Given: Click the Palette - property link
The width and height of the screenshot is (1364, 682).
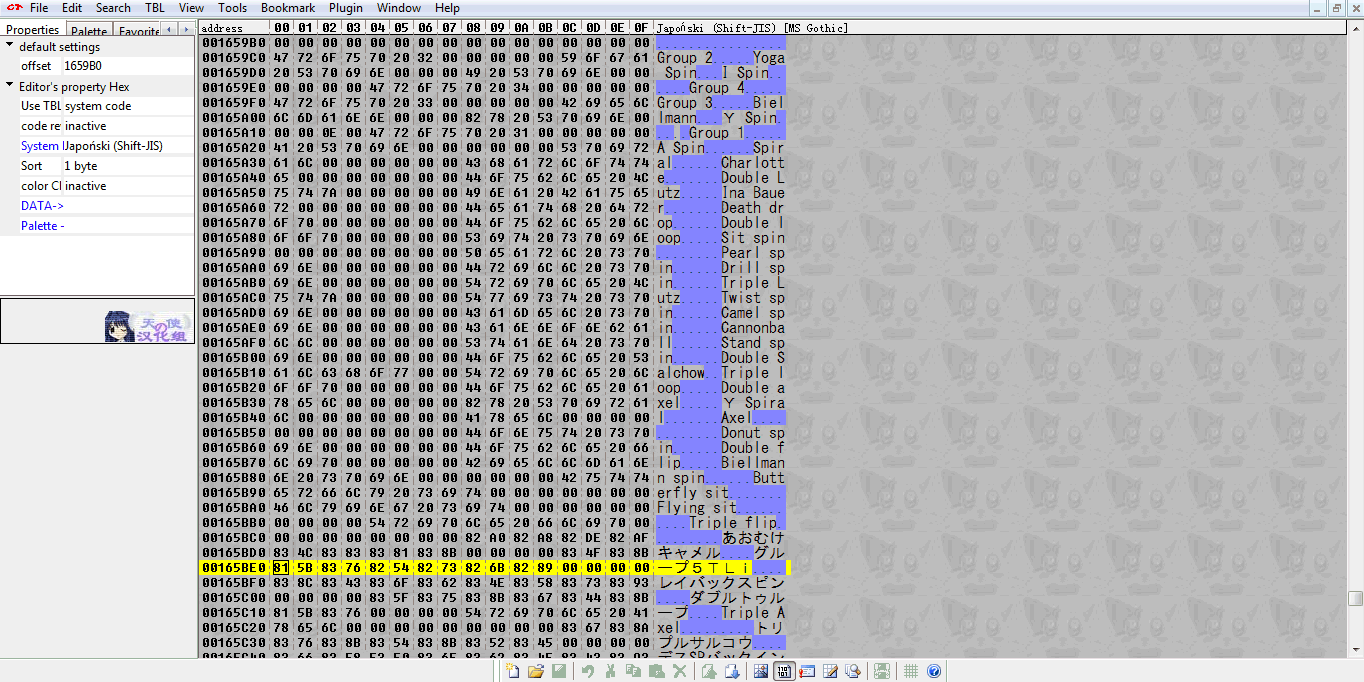Looking at the screenshot, I should tap(42, 226).
